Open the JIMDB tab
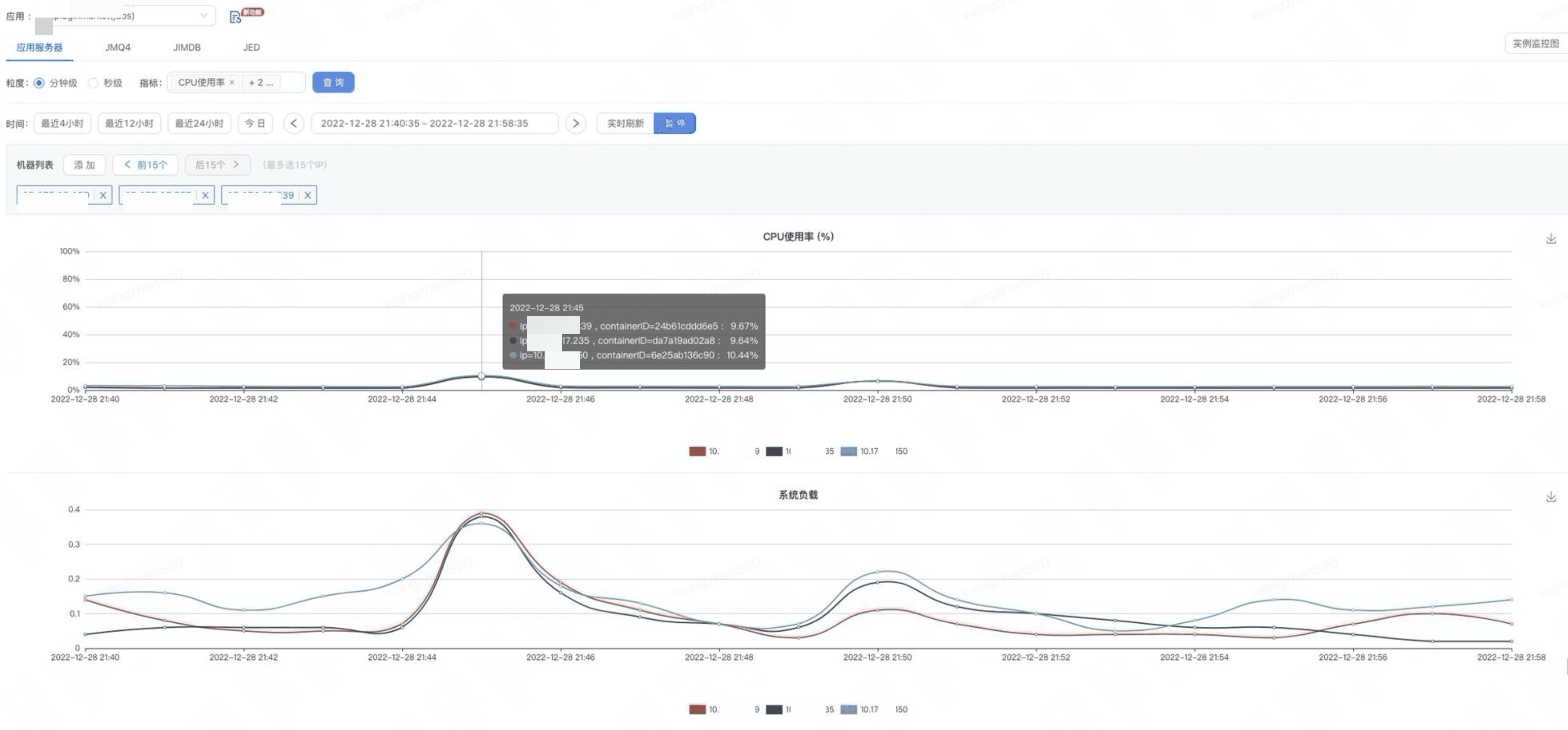Screen dimensions: 1568x730 point(186,47)
